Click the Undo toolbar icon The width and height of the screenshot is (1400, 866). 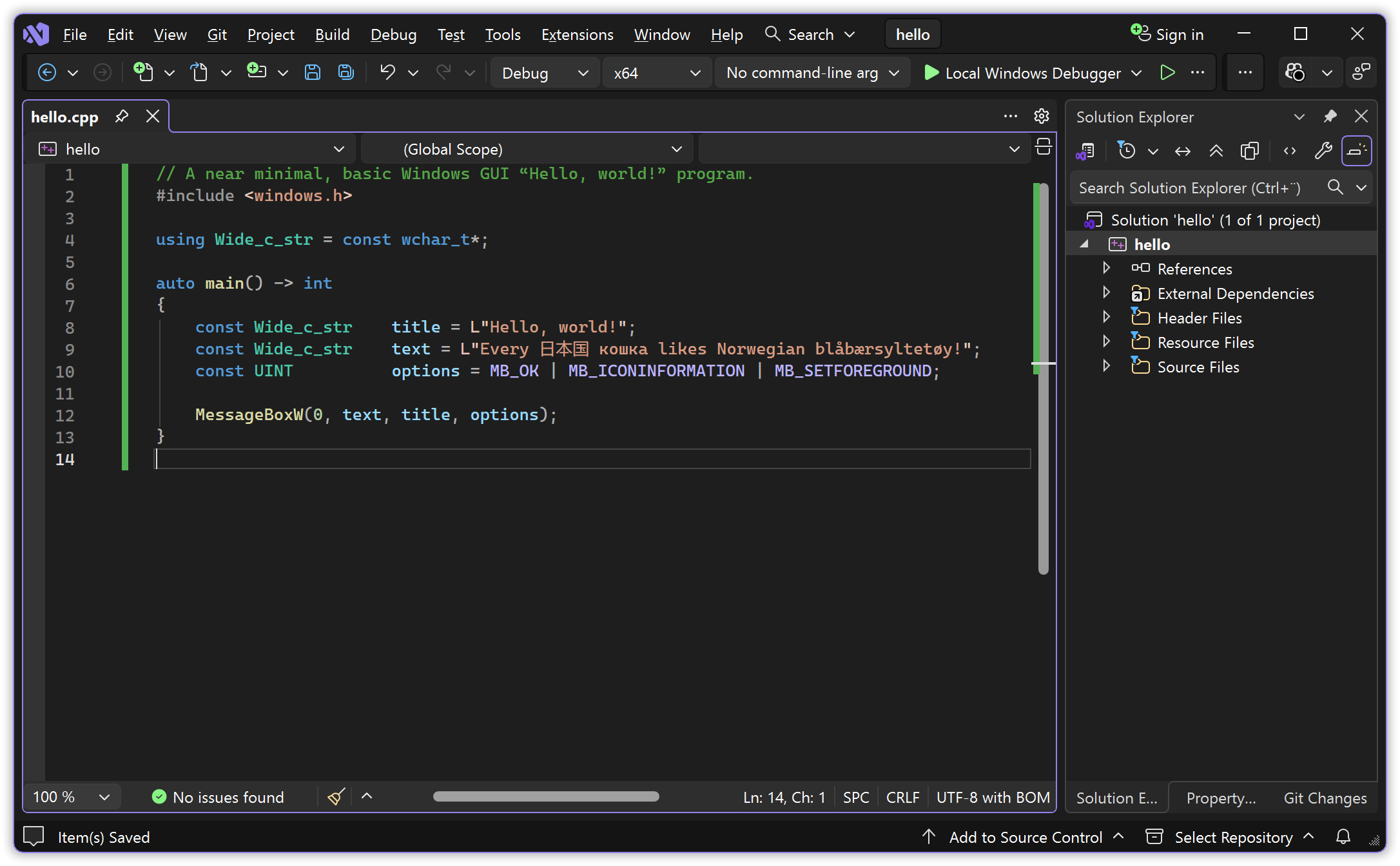point(387,73)
